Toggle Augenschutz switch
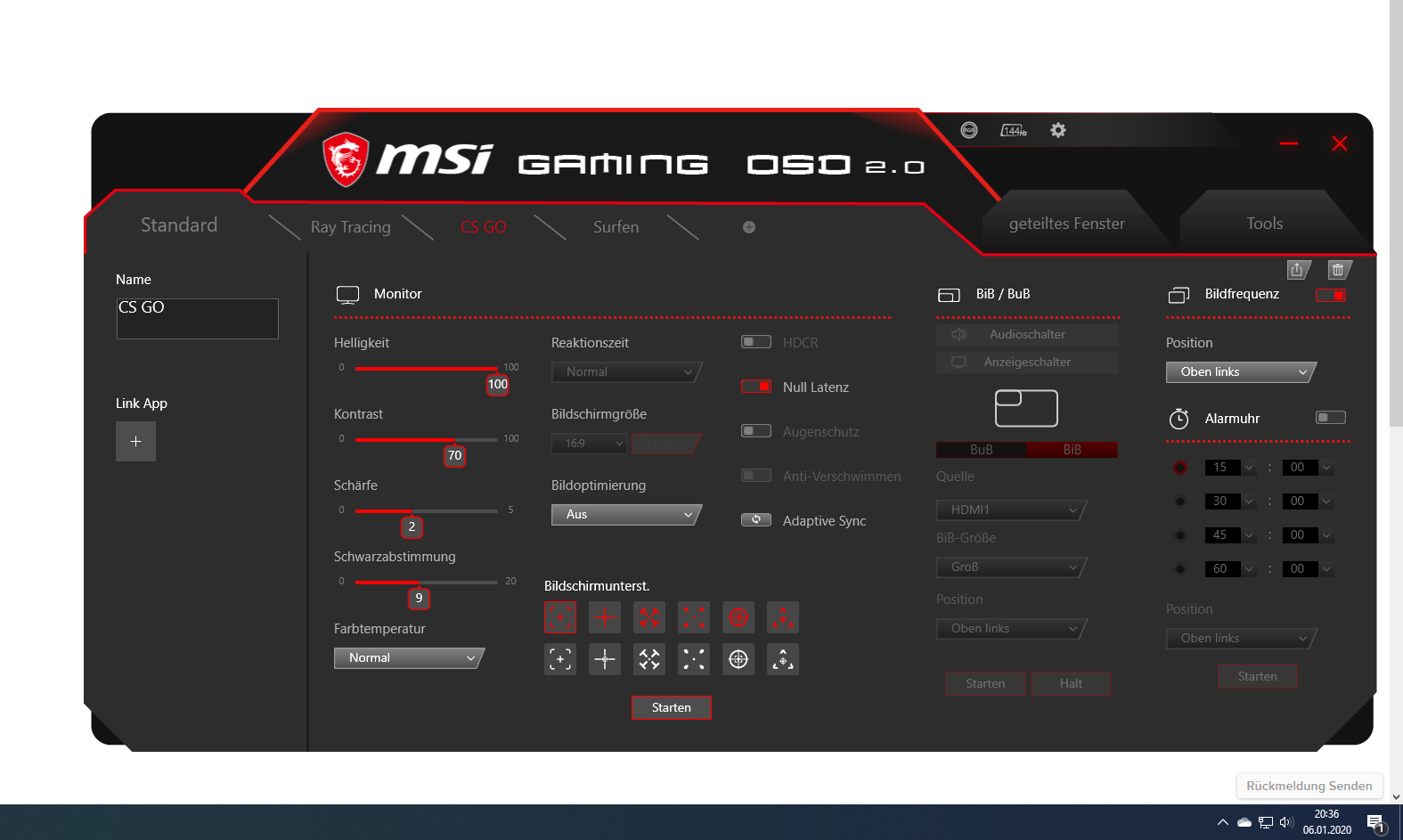 [x=756, y=431]
